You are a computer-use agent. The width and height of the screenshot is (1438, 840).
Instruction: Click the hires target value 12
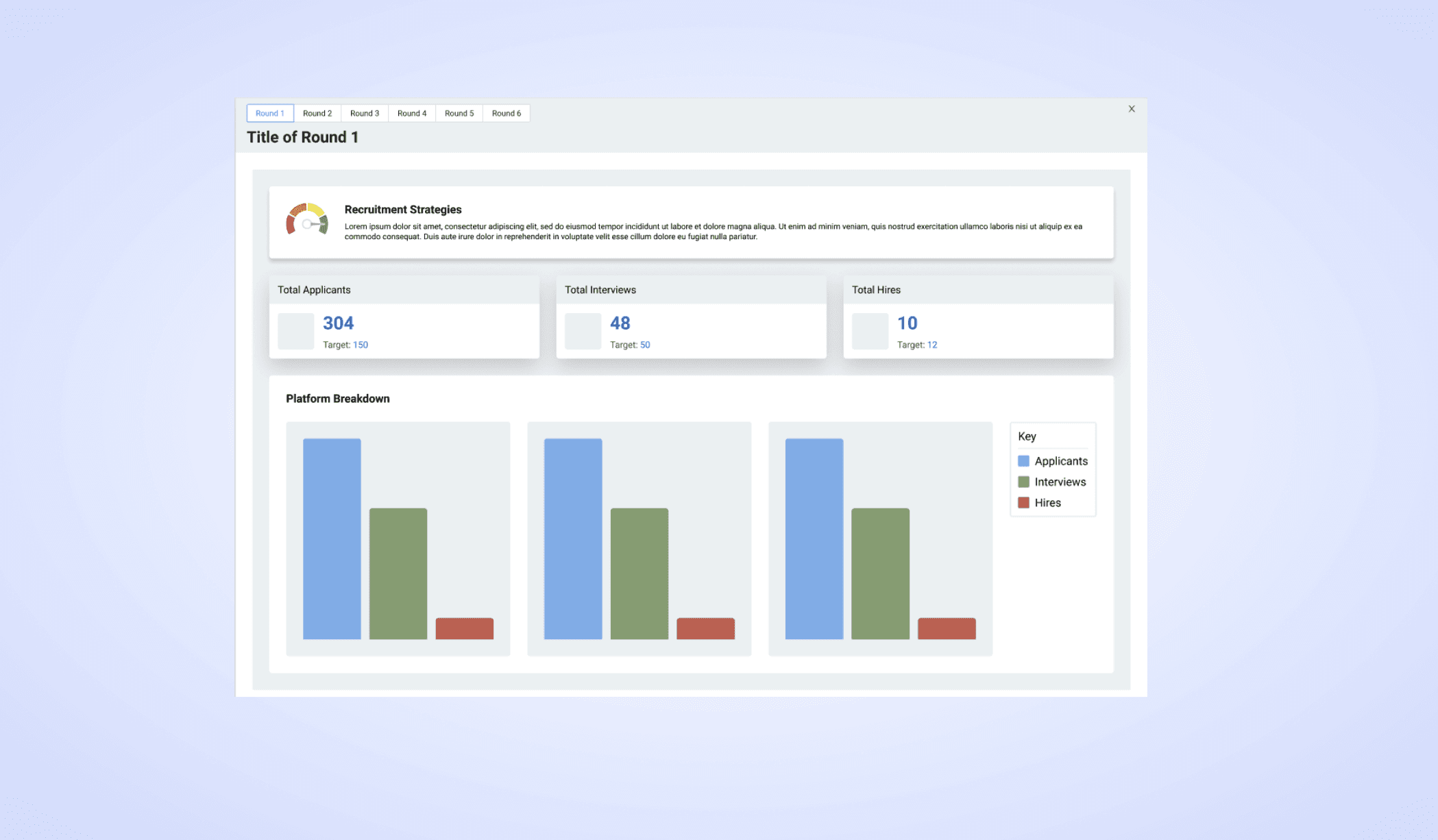point(932,345)
